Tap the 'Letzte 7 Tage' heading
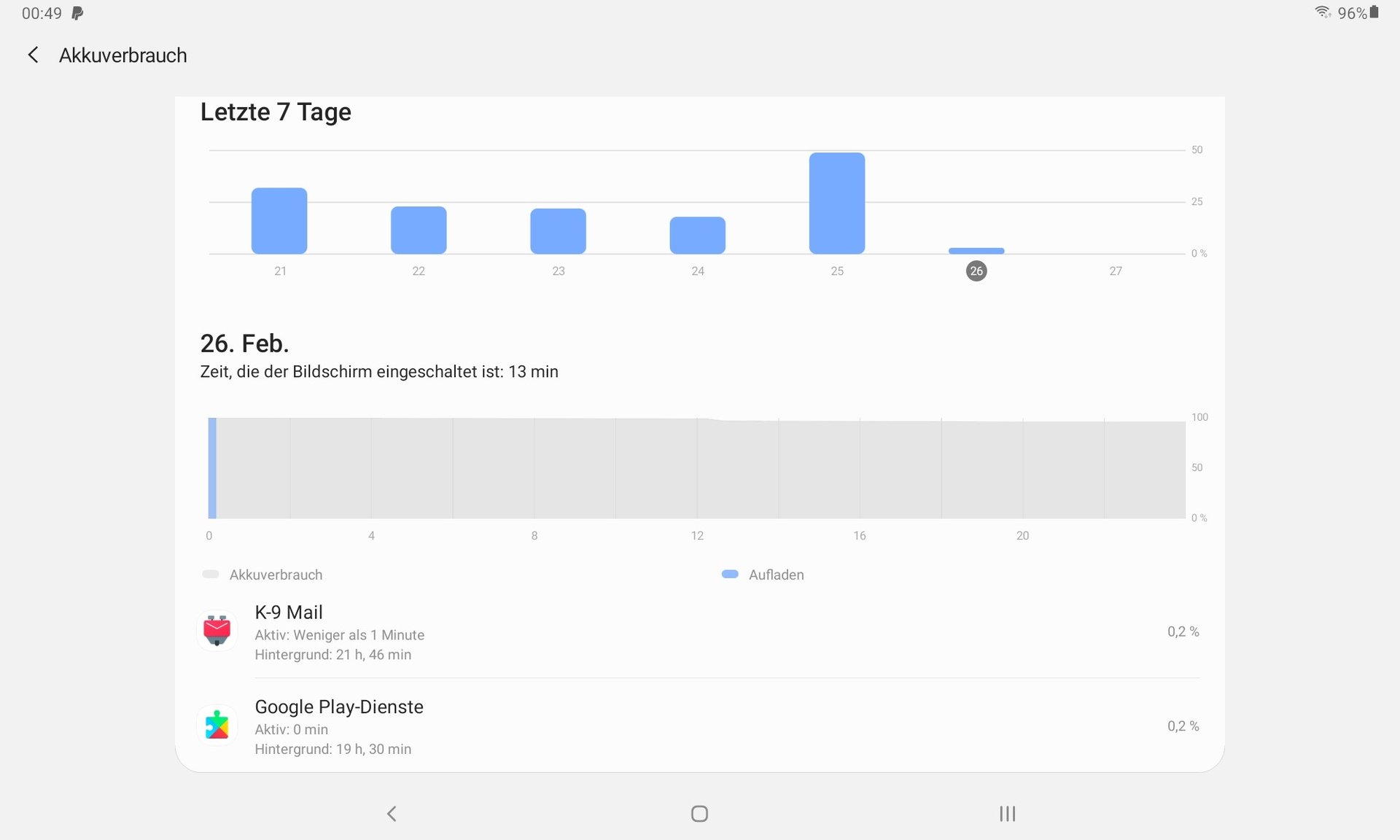 coord(276,112)
